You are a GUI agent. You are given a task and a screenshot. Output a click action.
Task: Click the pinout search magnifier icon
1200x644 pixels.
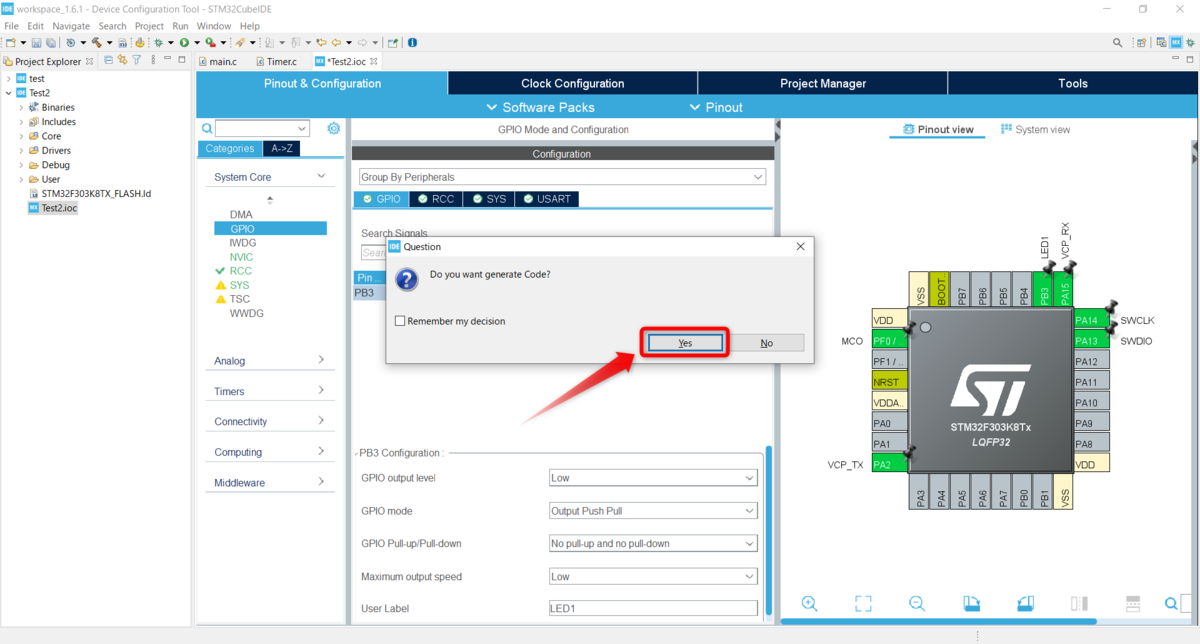coord(1172,603)
